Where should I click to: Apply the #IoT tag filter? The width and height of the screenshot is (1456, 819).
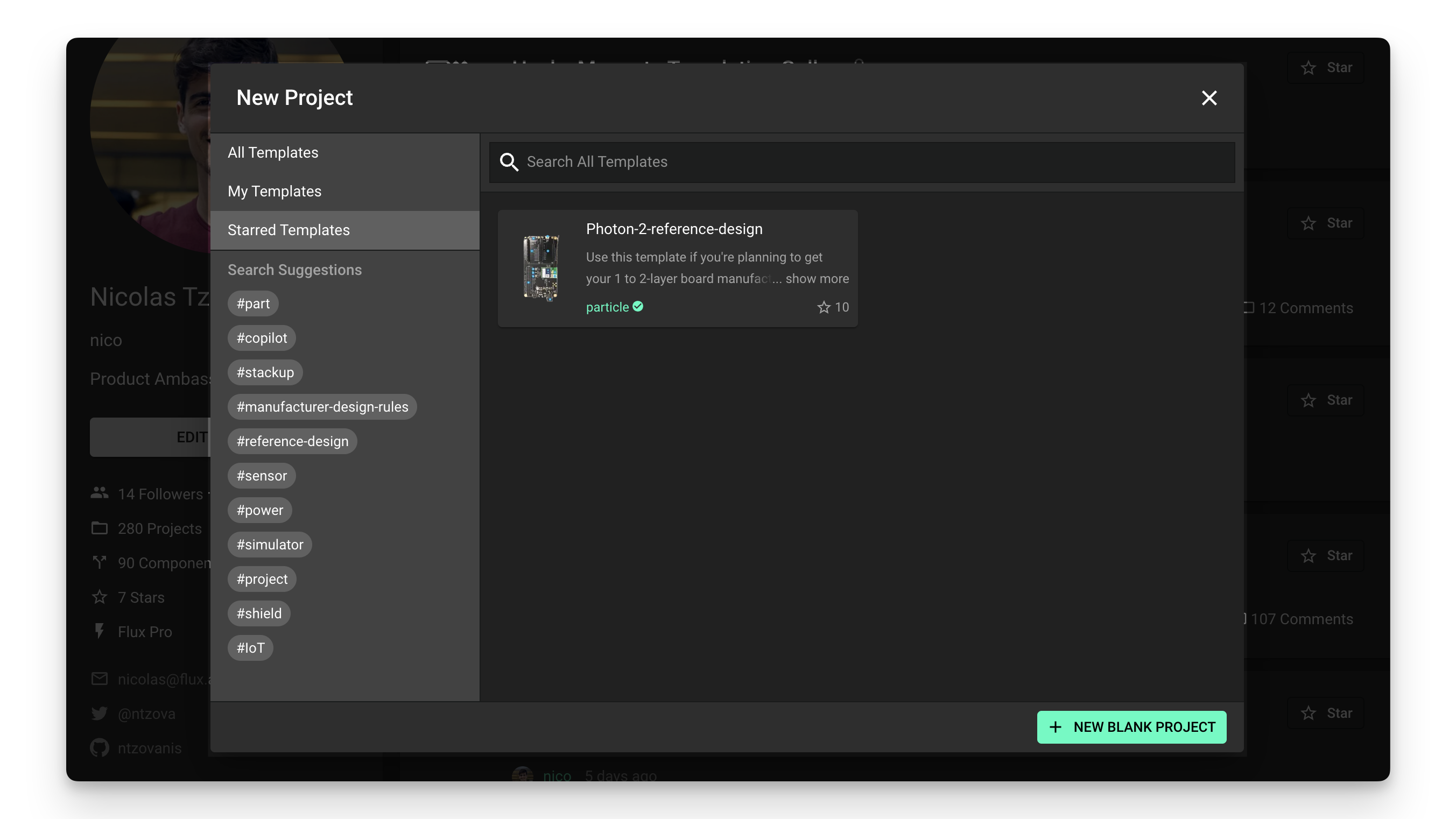point(250,648)
